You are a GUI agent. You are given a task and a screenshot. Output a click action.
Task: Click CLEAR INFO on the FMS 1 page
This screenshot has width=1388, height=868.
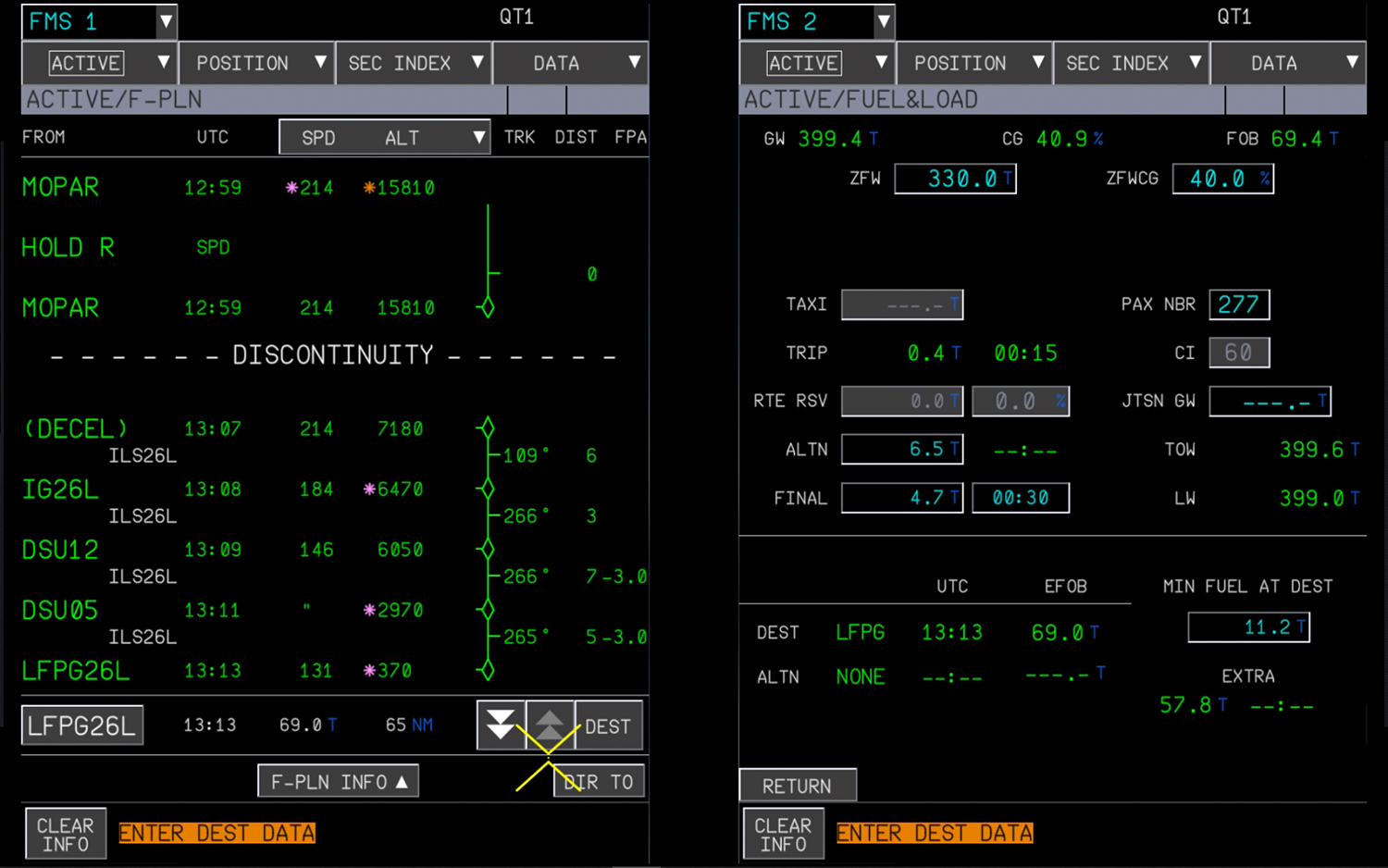[65, 834]
